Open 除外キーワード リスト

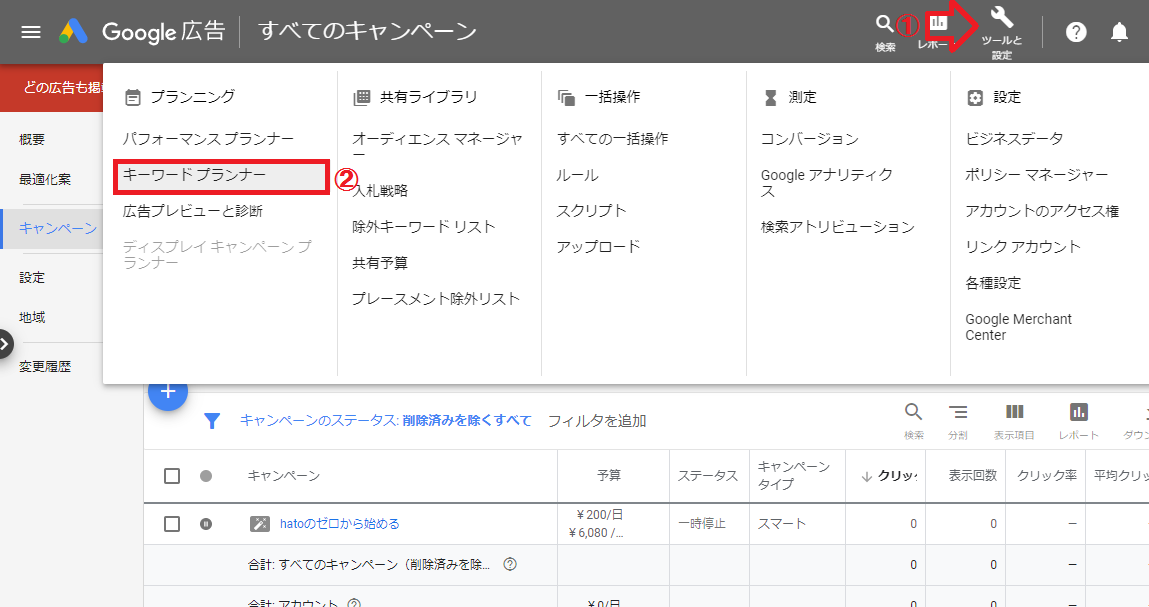(x=424, y=227)
